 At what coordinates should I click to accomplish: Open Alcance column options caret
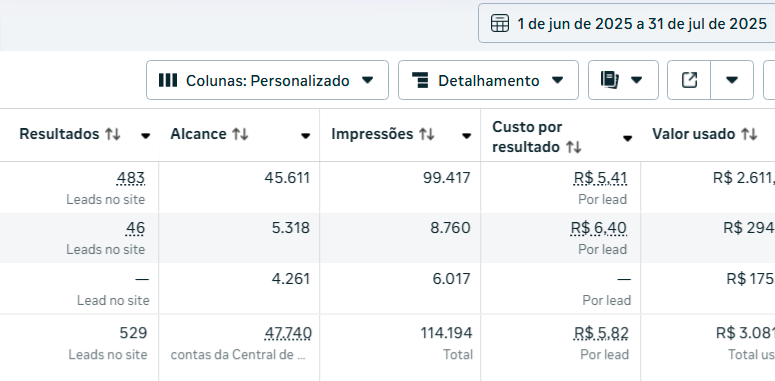[x=305, y=136]
